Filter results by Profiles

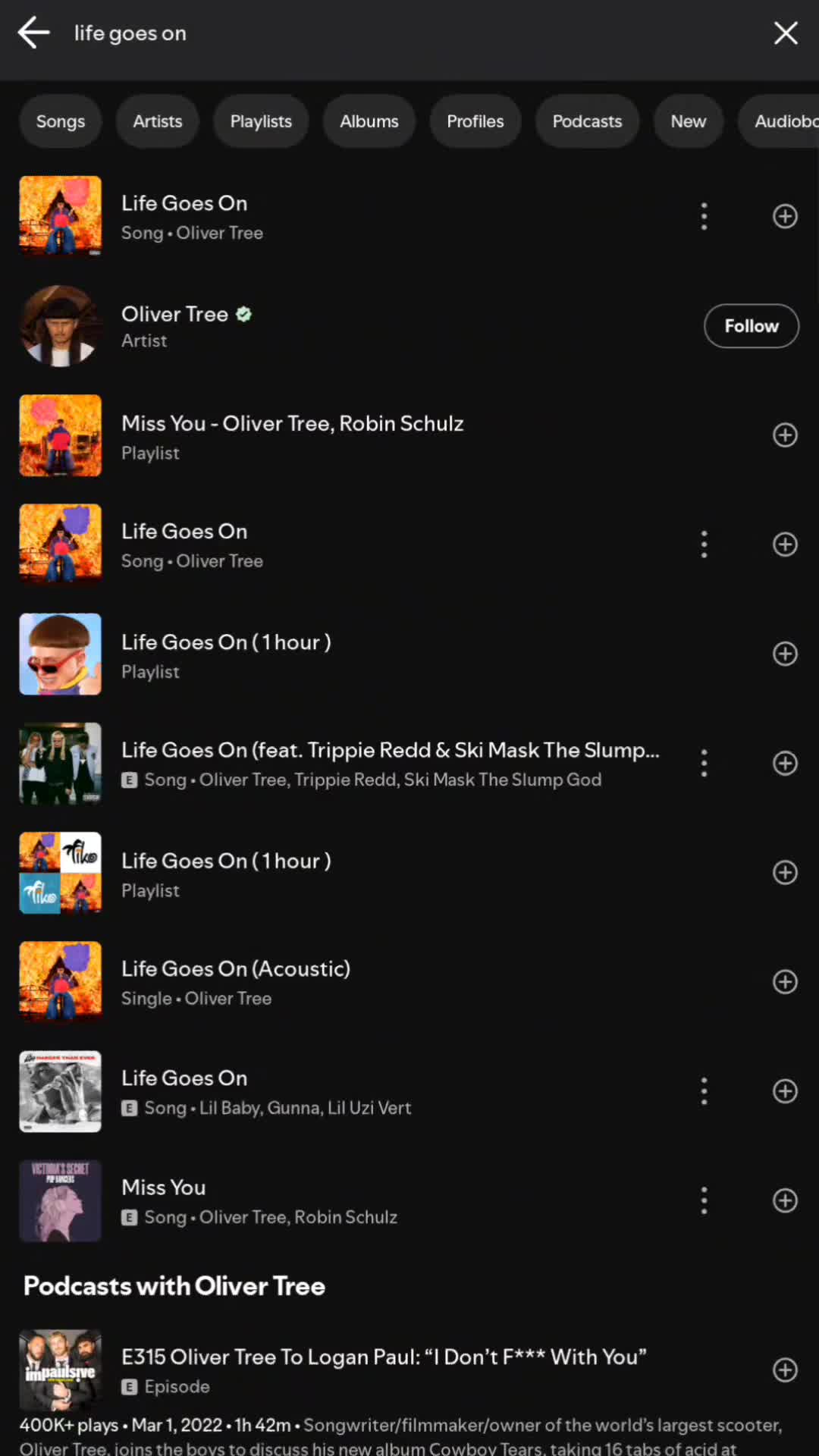(475, 121)
